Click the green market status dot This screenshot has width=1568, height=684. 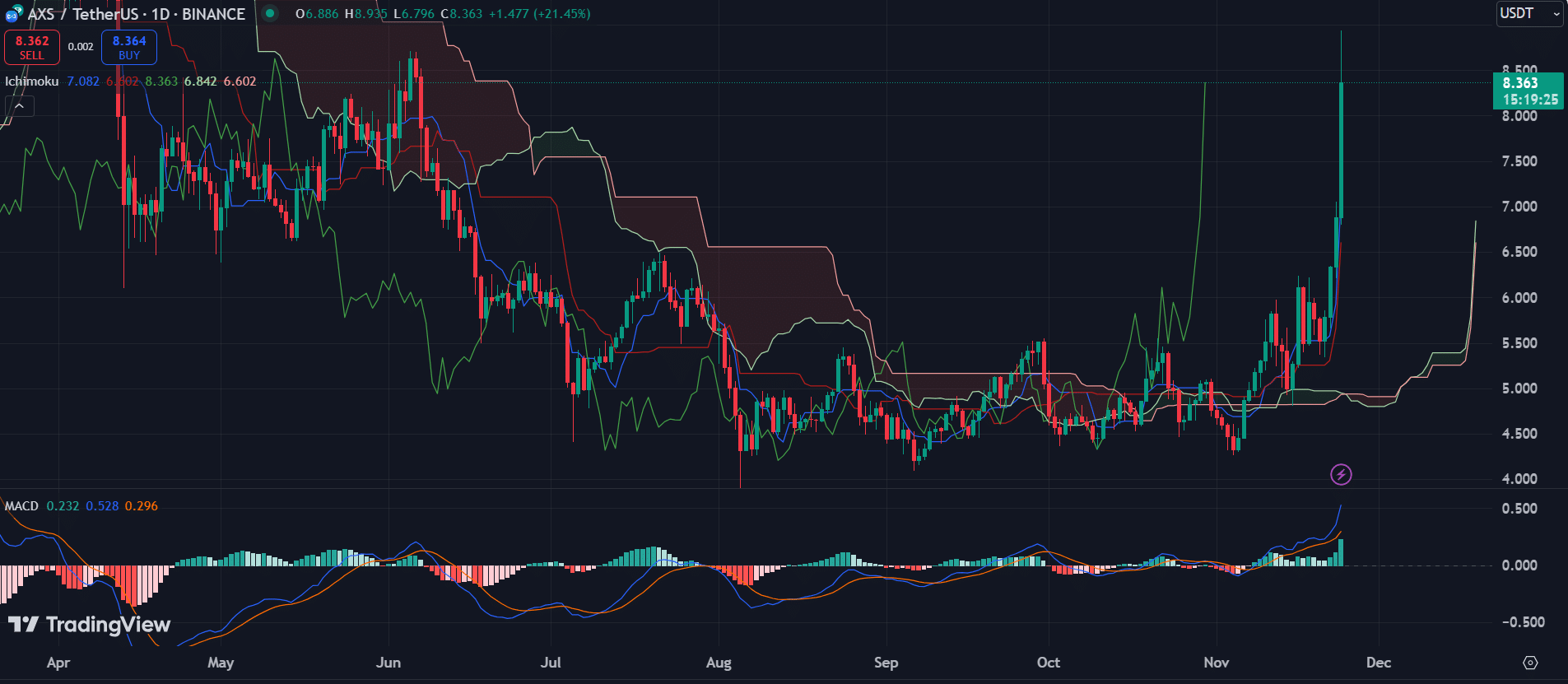click(269, 13)
